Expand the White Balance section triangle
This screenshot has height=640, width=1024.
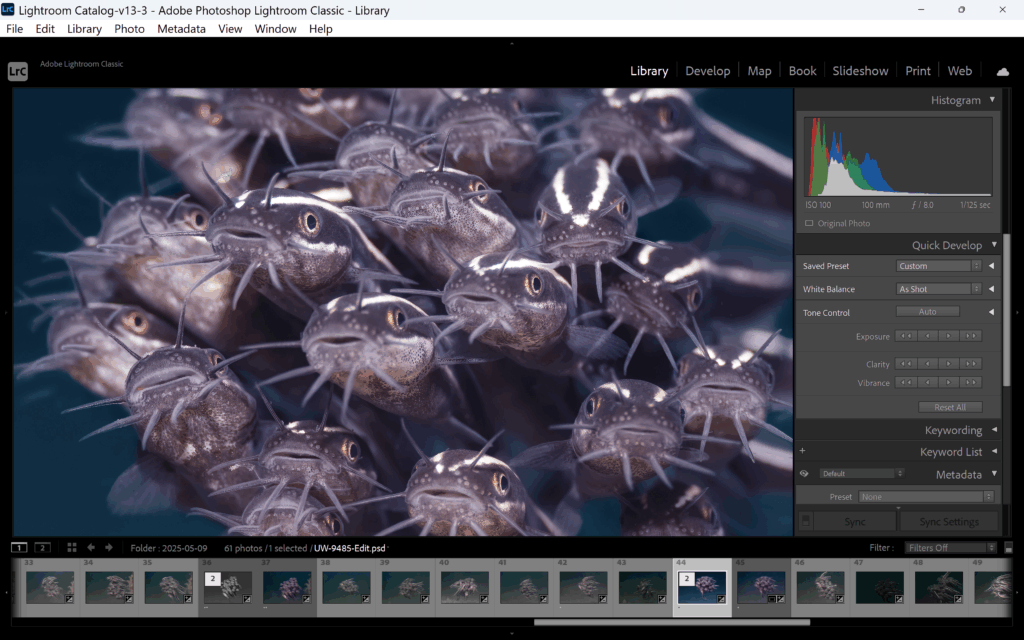991,289
